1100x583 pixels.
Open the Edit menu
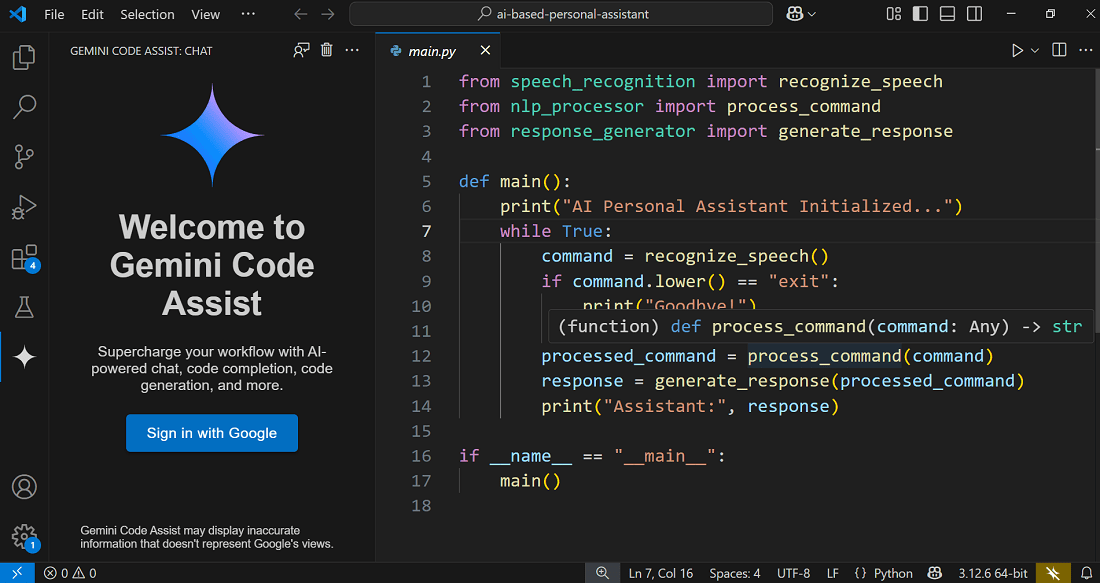92,14
